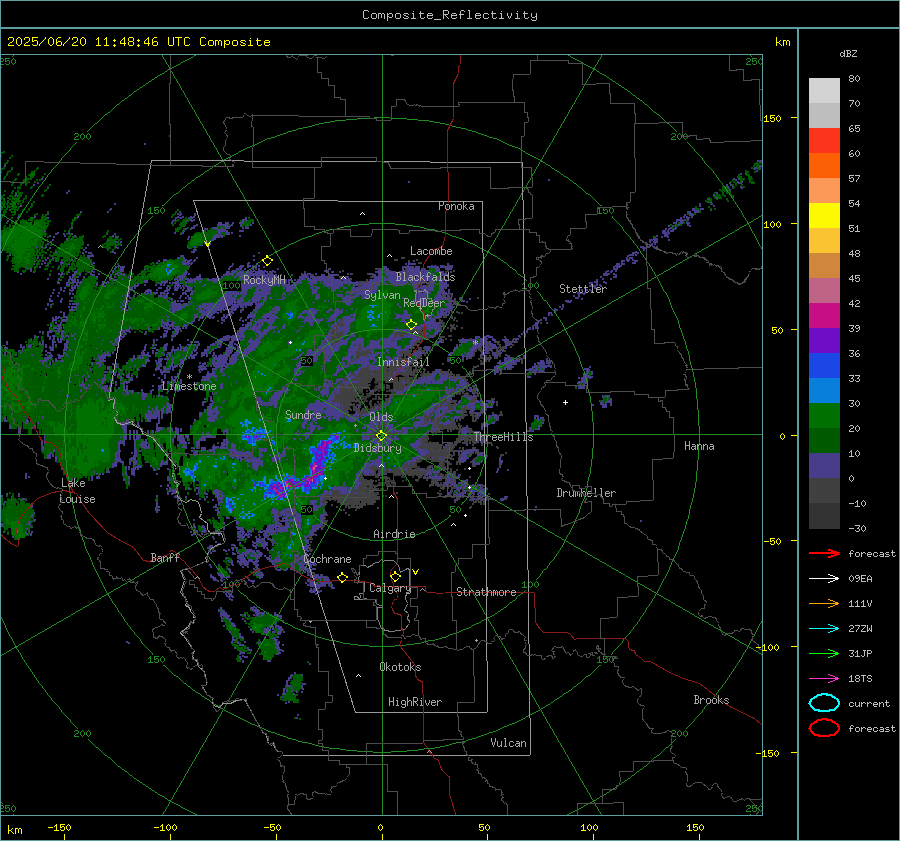The image size is (900, 841).
Task: Click the Didsbury label
Action: coord(377,448)
